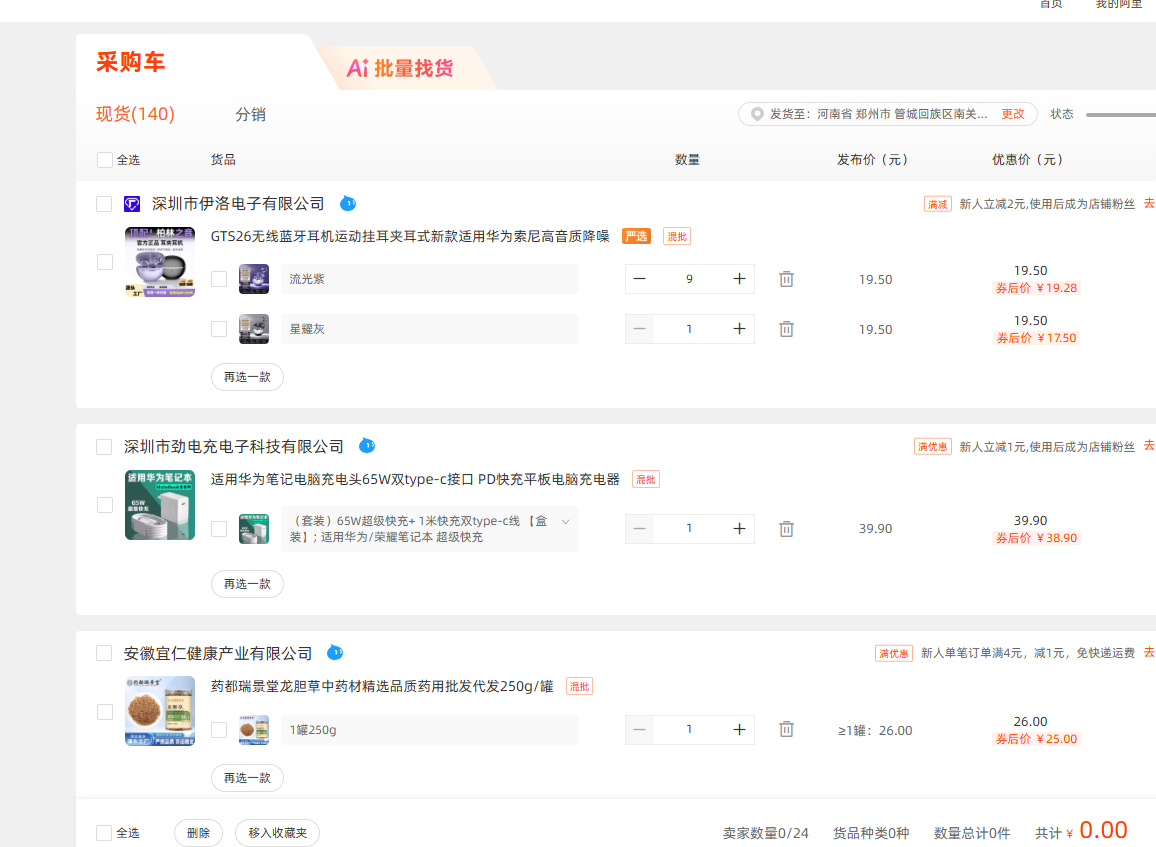Open chat icon beside 深圳市伊洛电子有限公司
This screenshot has height=847, width=1156.
(x=348, y=203)
